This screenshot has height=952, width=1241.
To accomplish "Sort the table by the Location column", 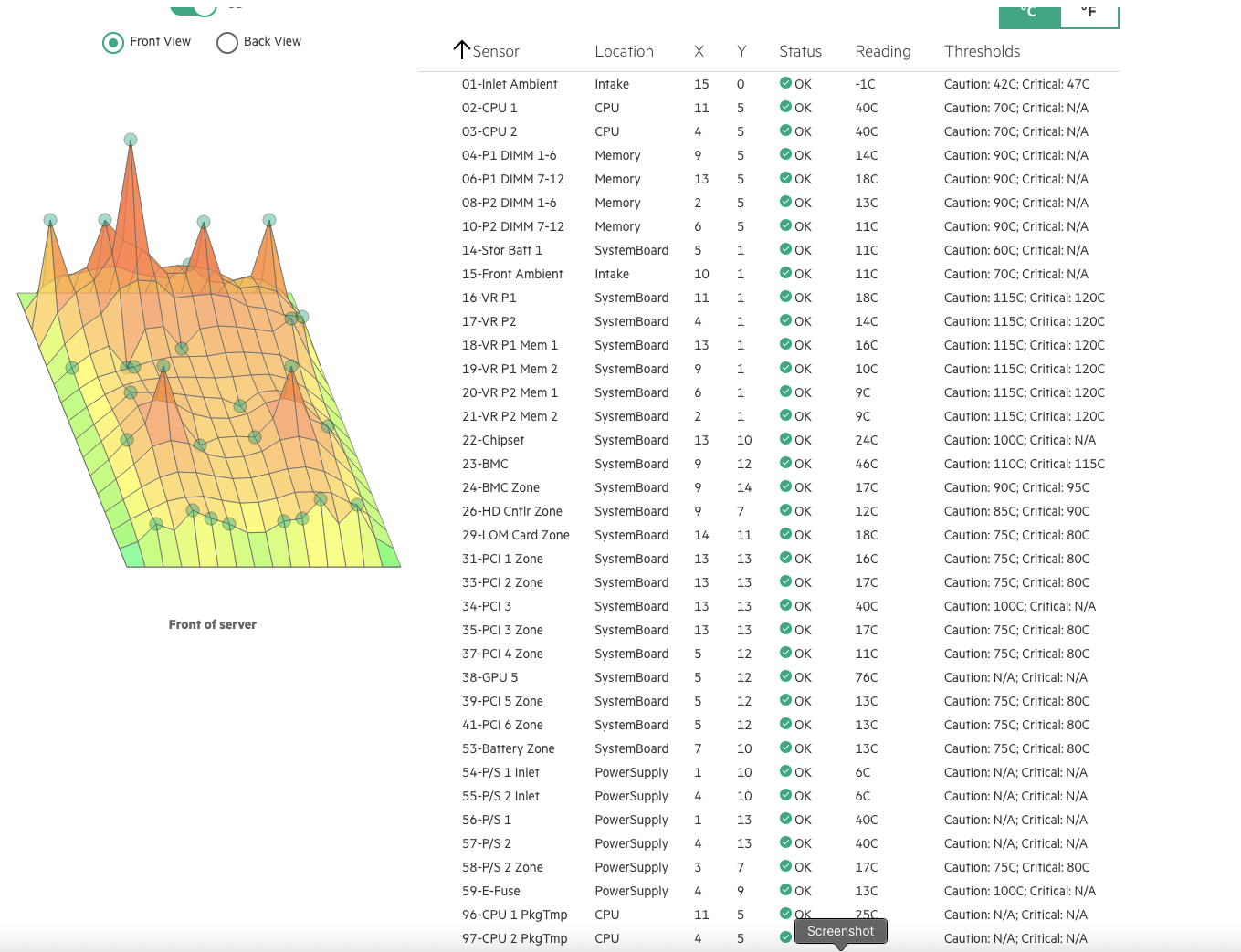I will 624,51.
